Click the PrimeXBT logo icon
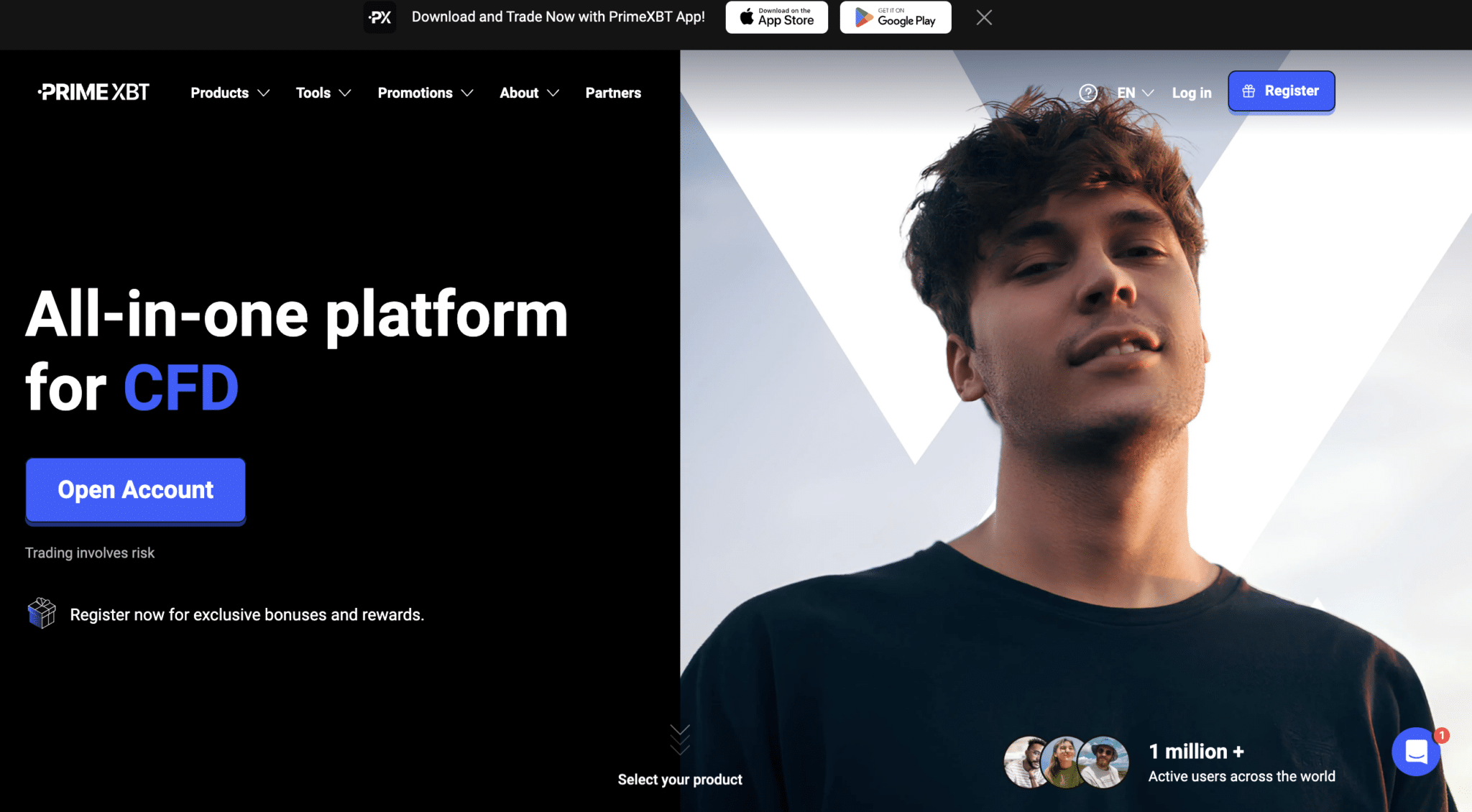This screenshot has width=1472, height=812. tap(91, 92)
